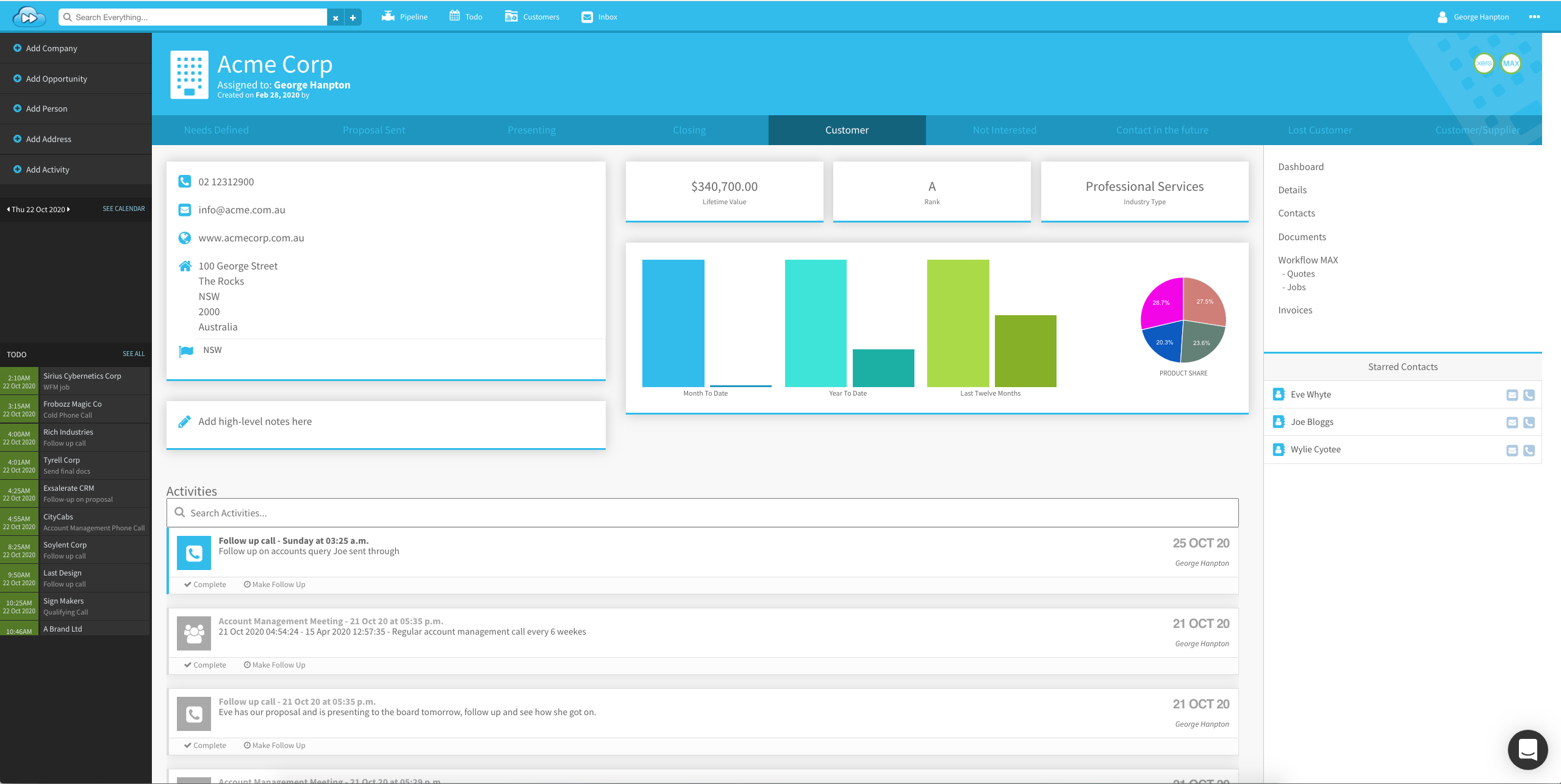Click Add Activity in the sidebar

click(x=47, y=169)
